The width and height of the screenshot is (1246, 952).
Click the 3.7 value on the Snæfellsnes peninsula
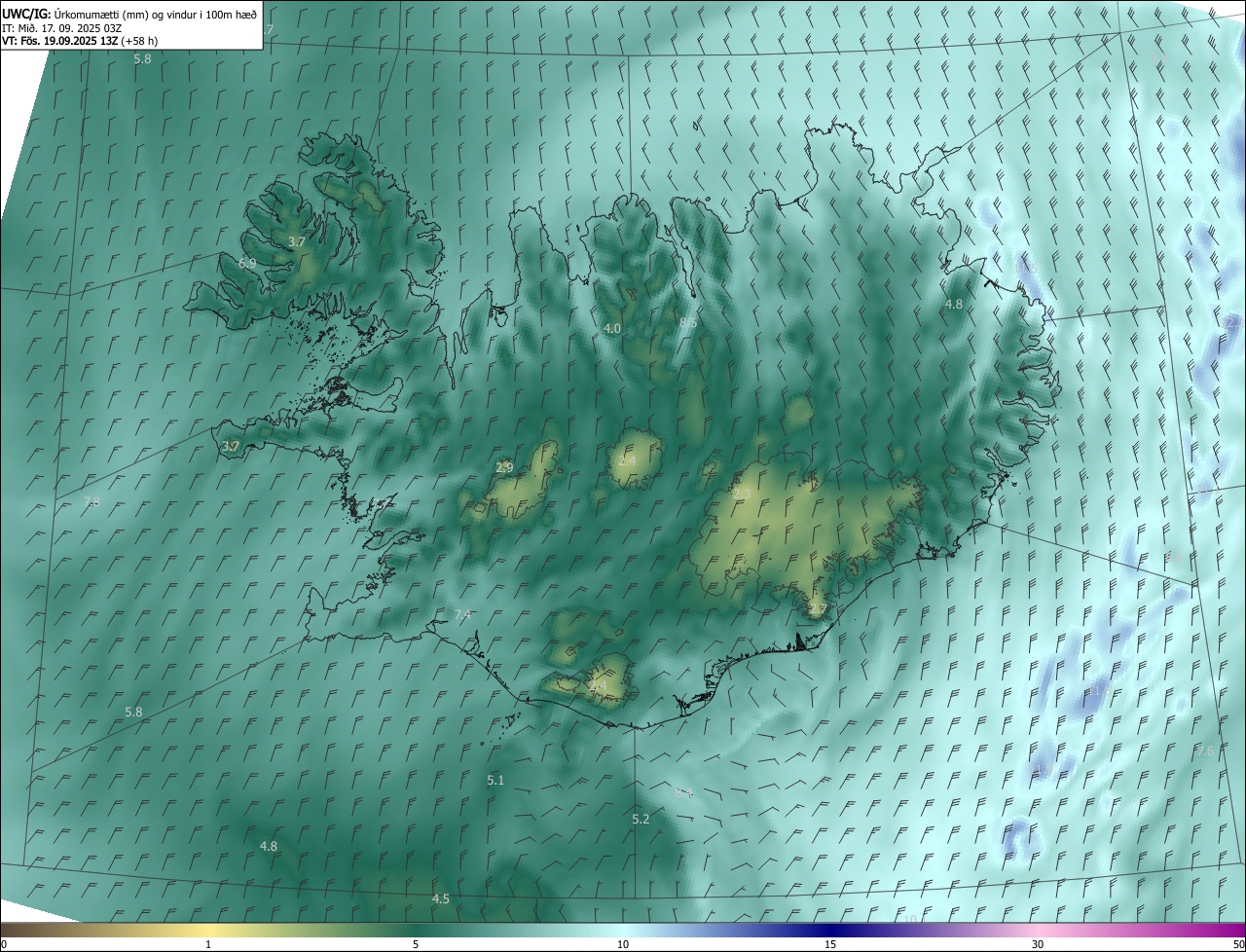231,447
